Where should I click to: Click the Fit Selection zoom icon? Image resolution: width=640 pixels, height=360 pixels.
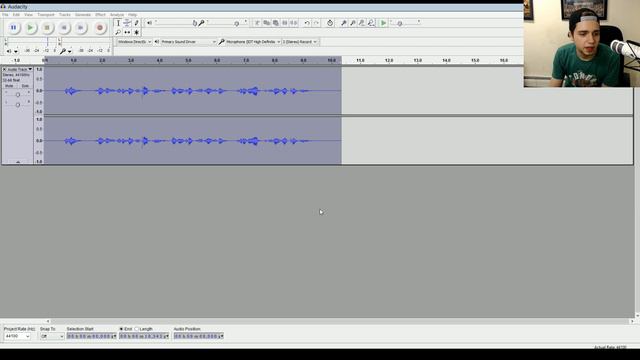362,23
